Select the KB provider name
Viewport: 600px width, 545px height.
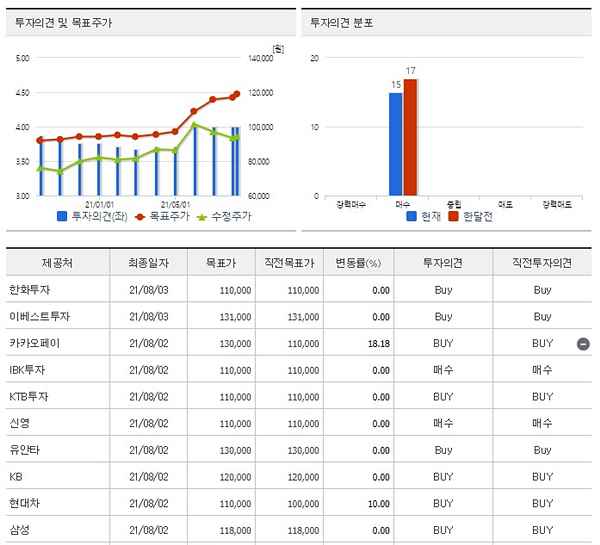click(16, 476)
